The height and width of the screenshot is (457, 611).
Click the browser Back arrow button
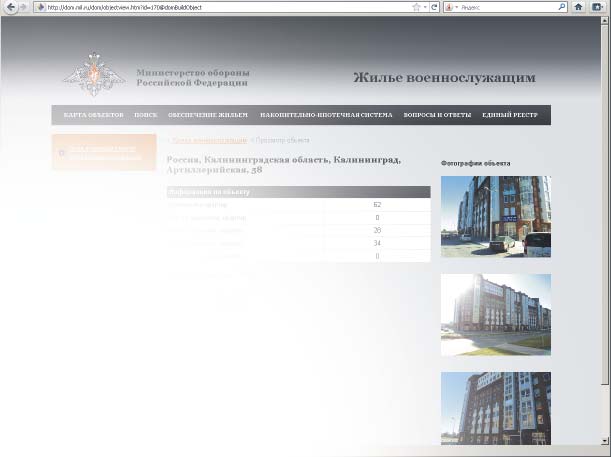[x=10, y=7]
